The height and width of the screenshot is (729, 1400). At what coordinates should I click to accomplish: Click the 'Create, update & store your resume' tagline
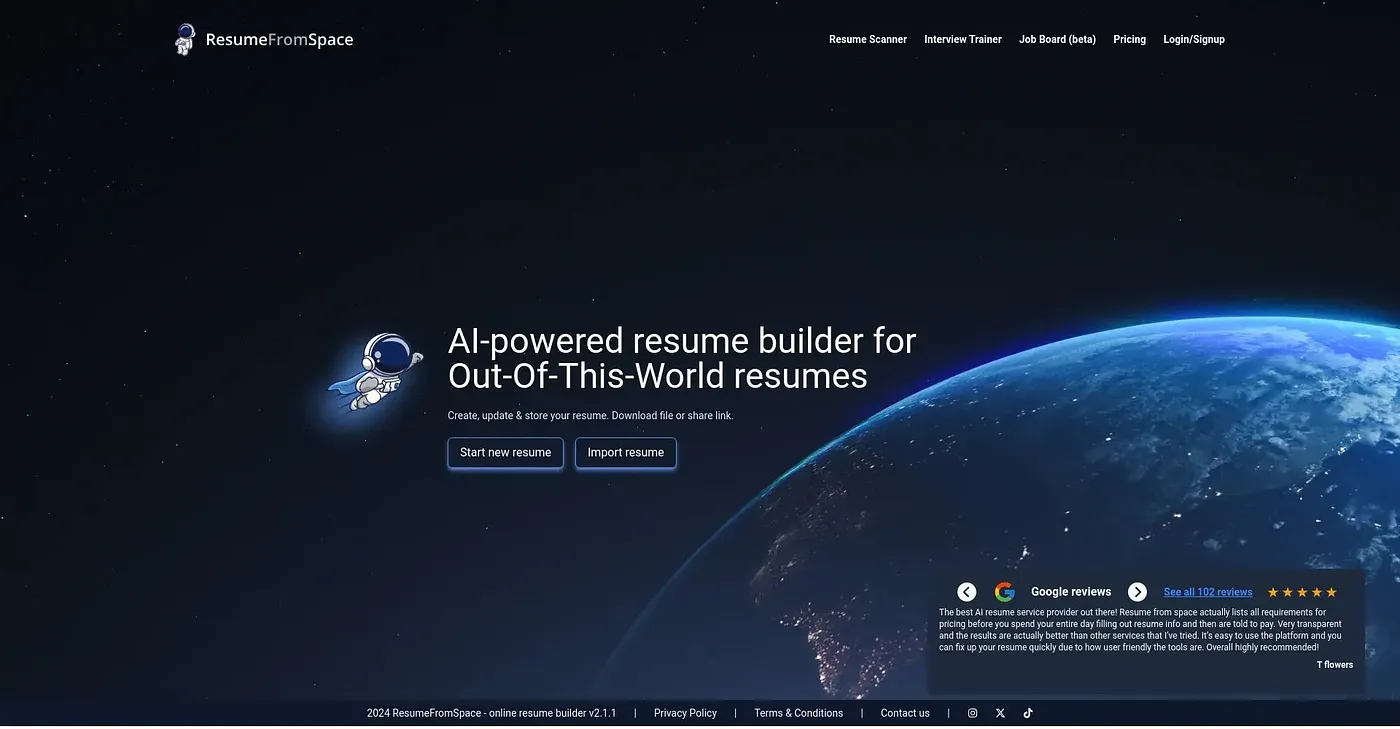point(590,415)
